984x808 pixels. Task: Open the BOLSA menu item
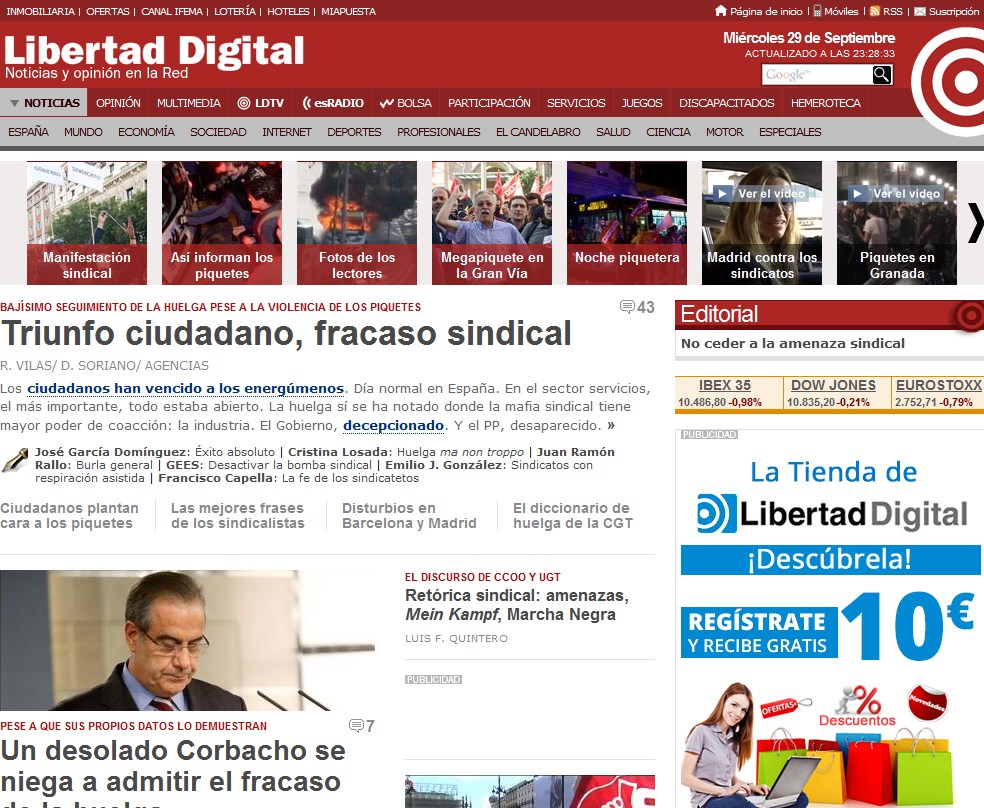coord(405,103)
